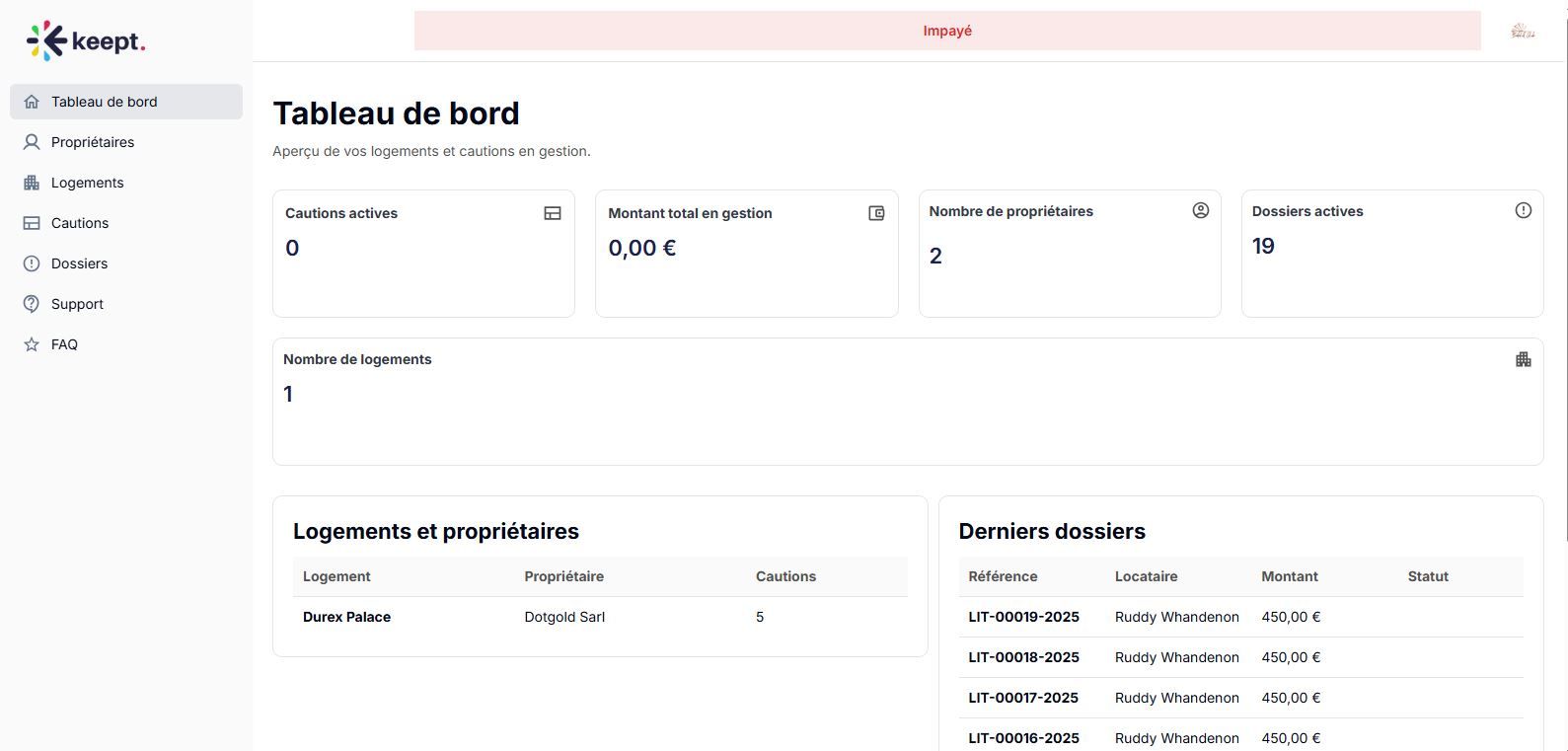Click the building icon next to Logements

(32, 183)
